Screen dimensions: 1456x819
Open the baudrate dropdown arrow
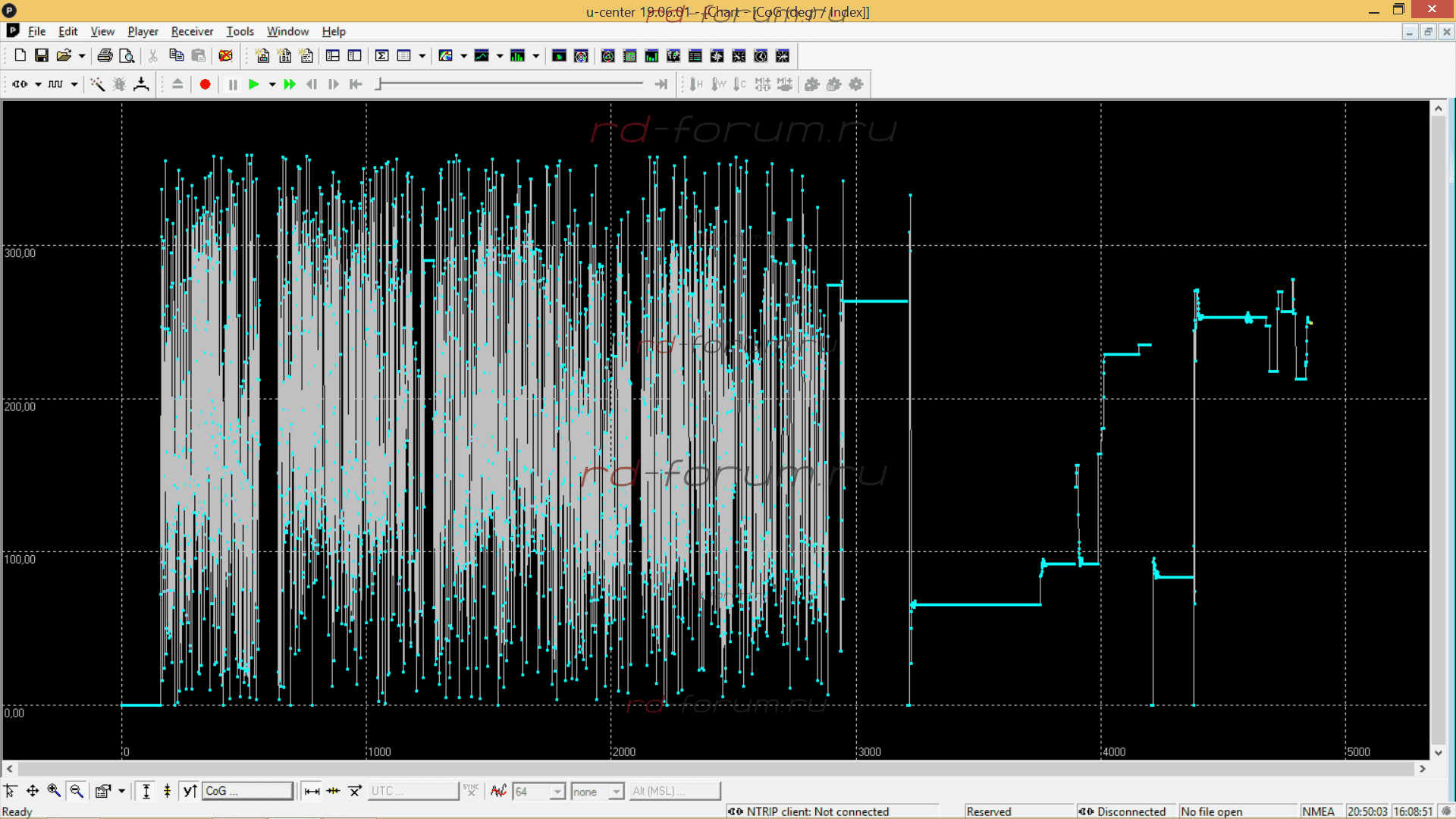(74, 84)
